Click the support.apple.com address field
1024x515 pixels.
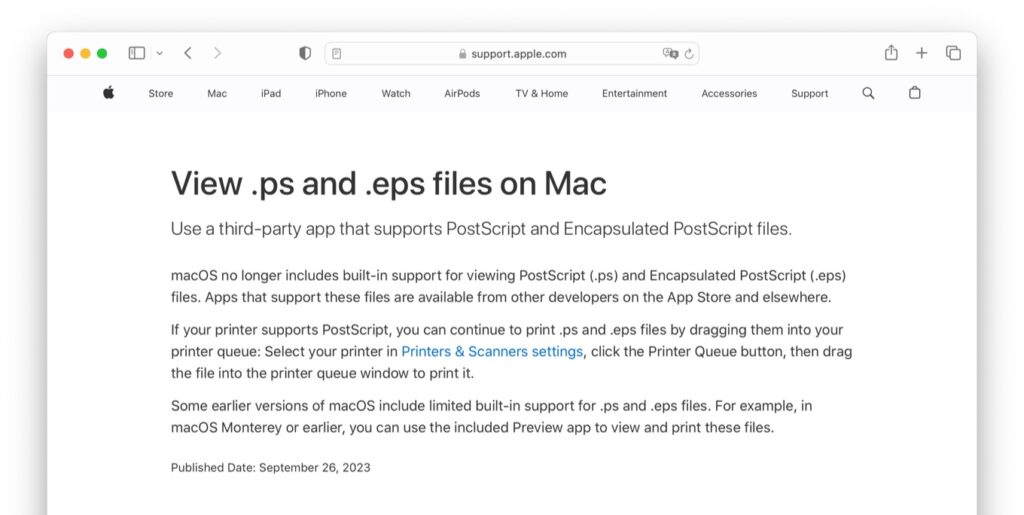(x=511, y=54)
